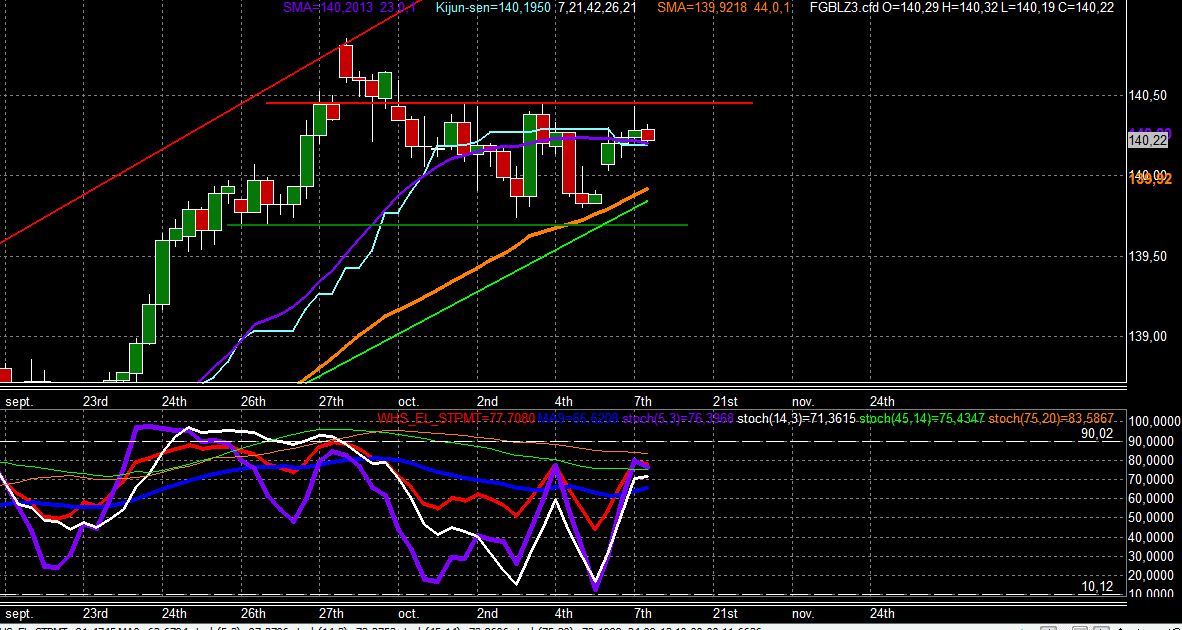1182x630 pixels.
Task: Click the 21st date on the bottom oscillator axis
Action: [724, 613]
